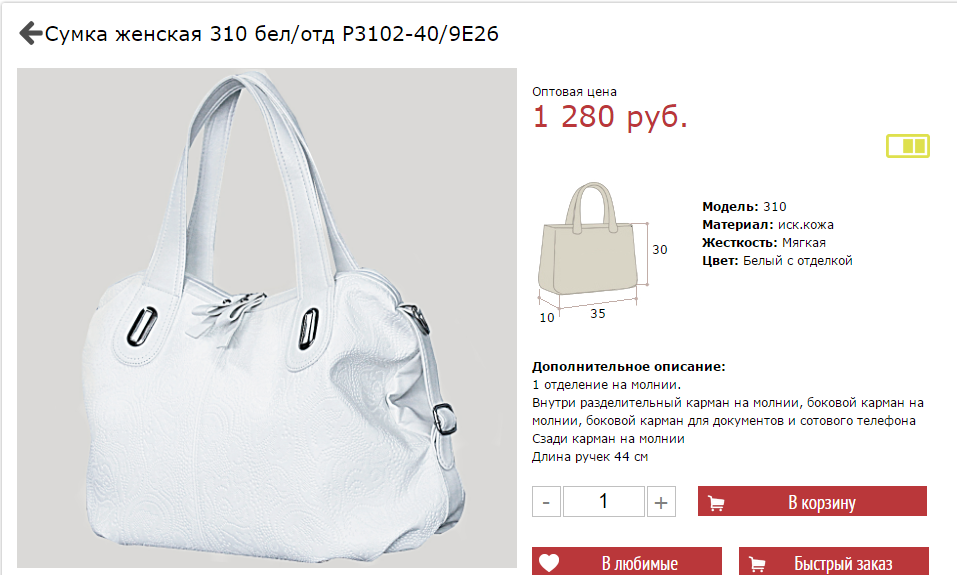Viewport: 957px width, 575px height.
Task: Click the 1 280 руб. price
Action: [x=610, y=117]
